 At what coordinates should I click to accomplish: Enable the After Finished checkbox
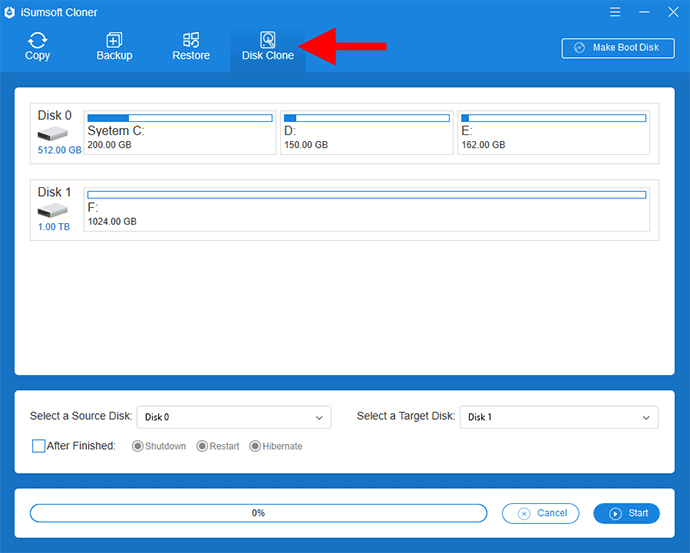click(39, 446)
